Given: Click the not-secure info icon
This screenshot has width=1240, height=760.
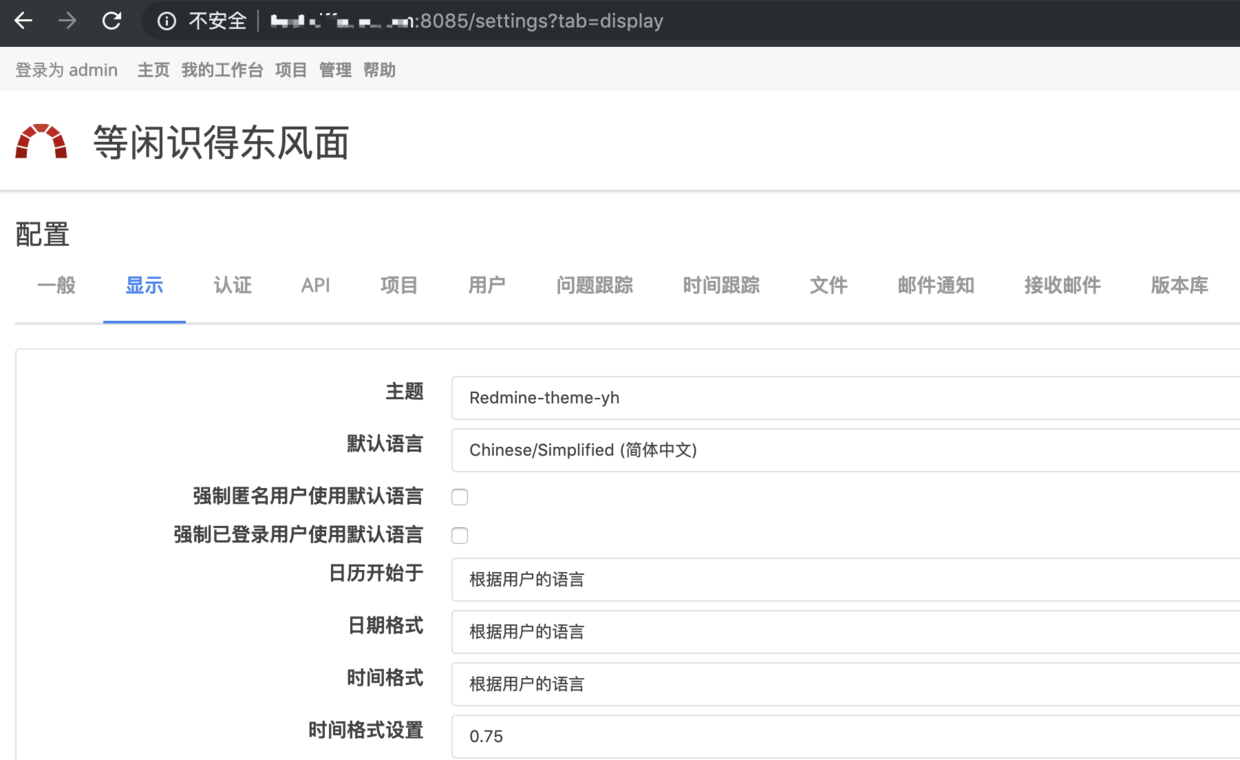Looking at the screenshot, I should click(167, 21).
